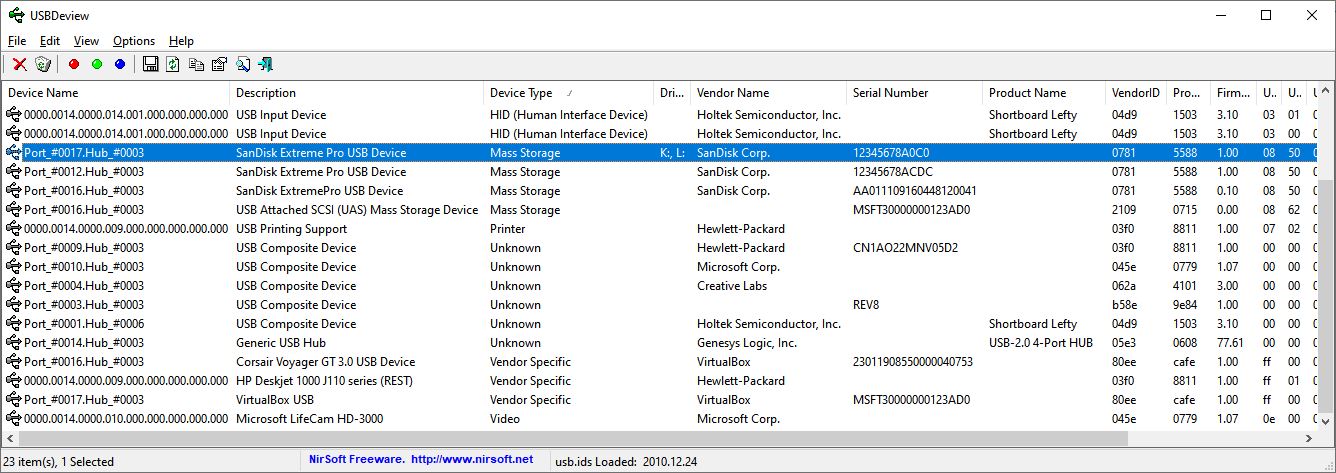Open the File menu

(17, 41)
